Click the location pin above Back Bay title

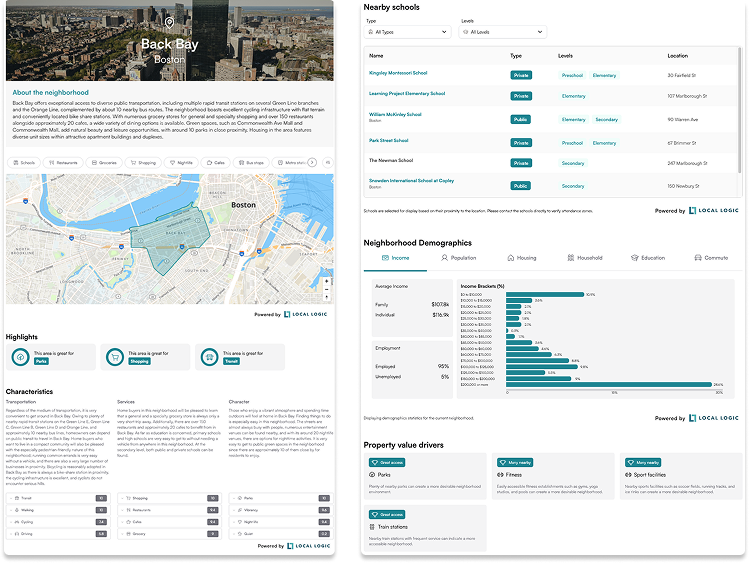click(x=169, y=22)
